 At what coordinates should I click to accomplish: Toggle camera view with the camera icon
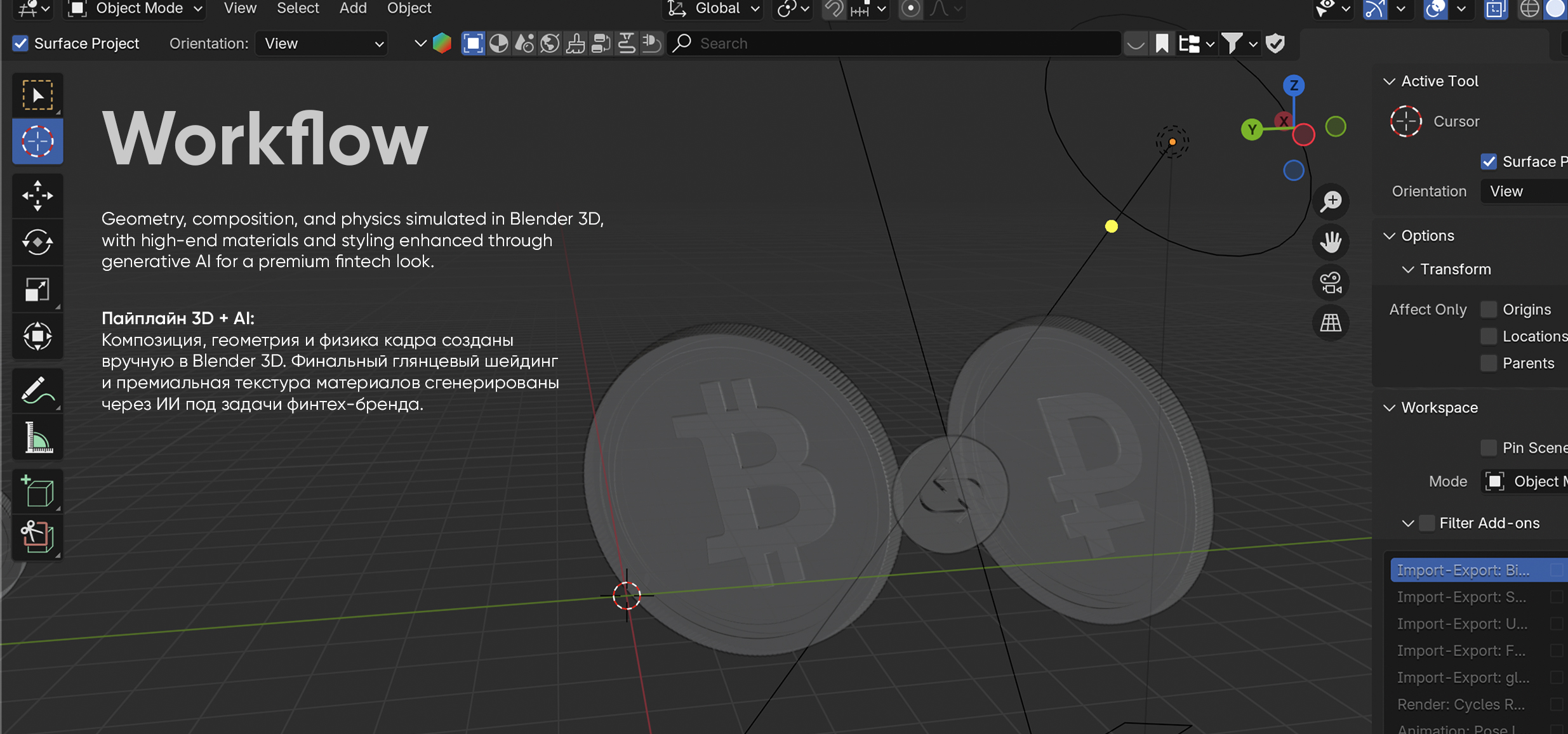[1331, 282]
